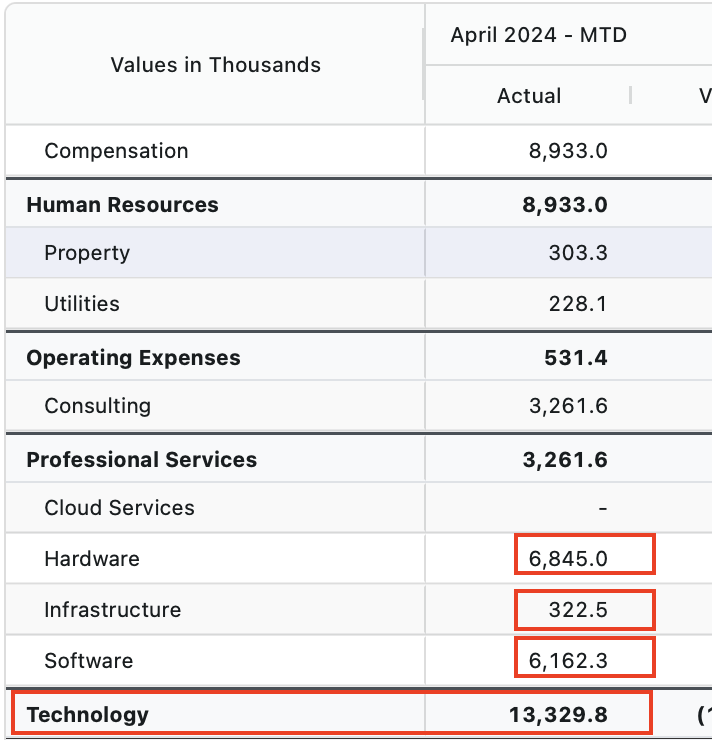Select the Compensation row label
Screen dimensions: 712x740
pyautogui.click(x=116, y=151)
